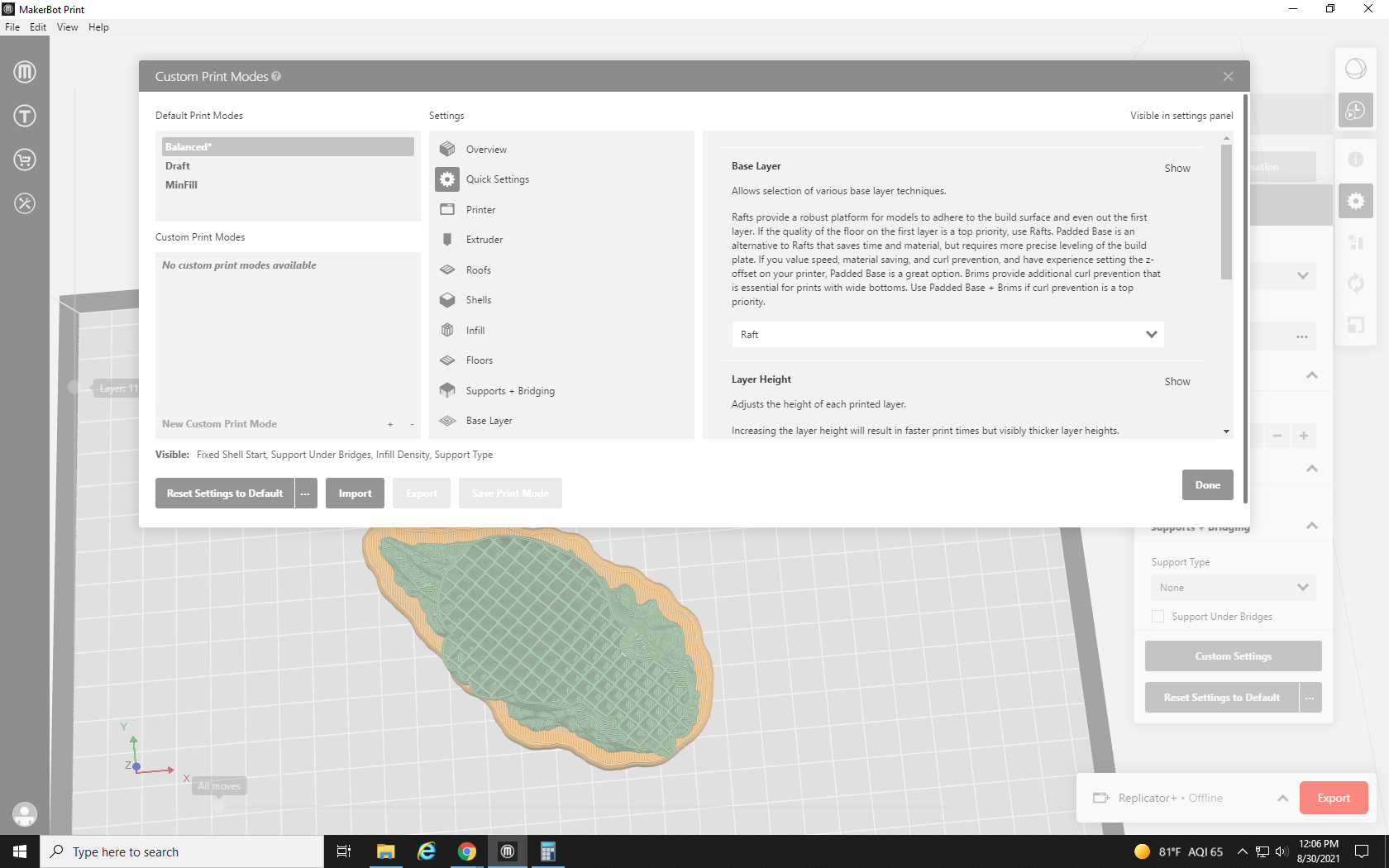Image resolution: width=1389 pixels, height=868 pixels.
Task: Open the Support Type None dropdown
Action: [x=1233, y=588]
